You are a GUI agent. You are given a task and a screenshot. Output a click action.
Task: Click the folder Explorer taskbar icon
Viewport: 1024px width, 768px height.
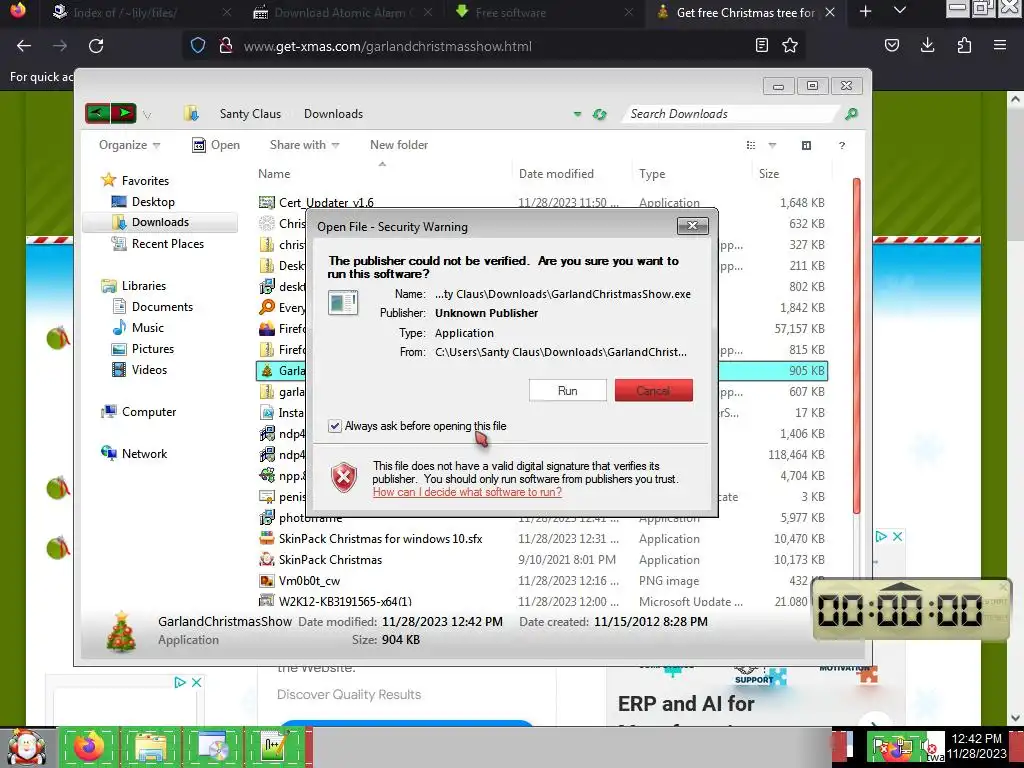pyautogui.click(x=150, y=747)
